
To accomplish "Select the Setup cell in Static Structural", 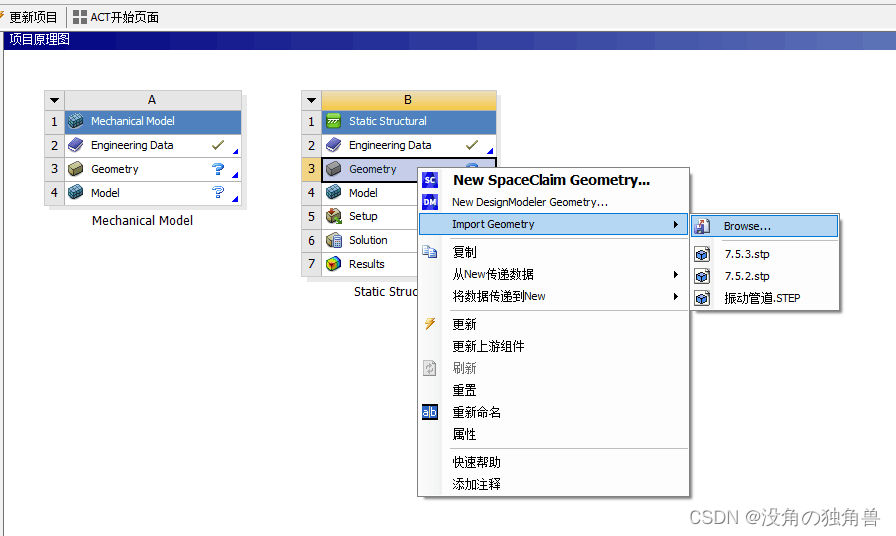I will [363, 216].
